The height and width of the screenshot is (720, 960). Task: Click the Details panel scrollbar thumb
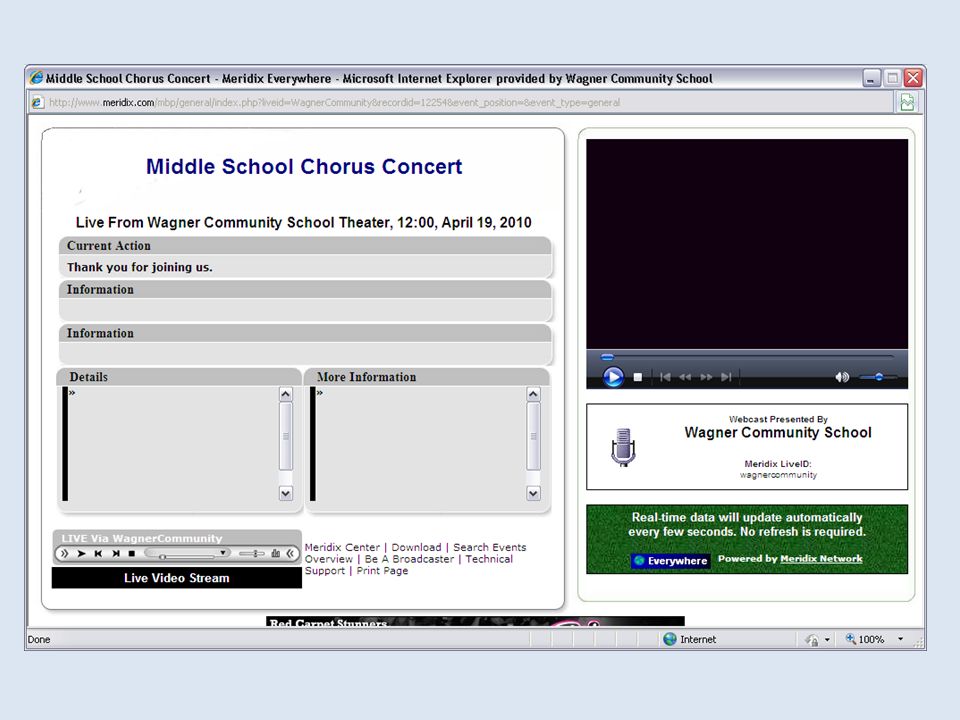[x=285, y=436]
